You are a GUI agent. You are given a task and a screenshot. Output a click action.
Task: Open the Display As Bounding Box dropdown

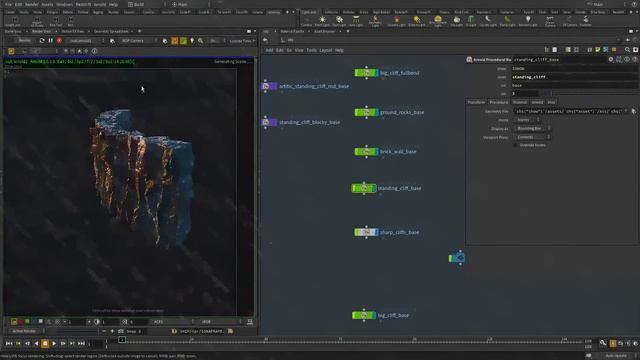532,128
